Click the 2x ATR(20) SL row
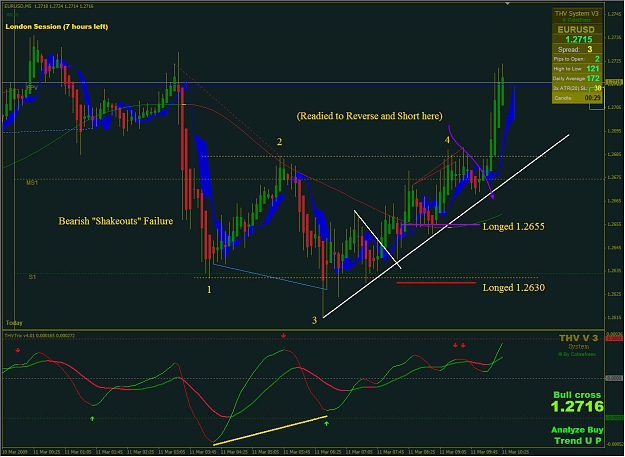 (x=576, y=88)
